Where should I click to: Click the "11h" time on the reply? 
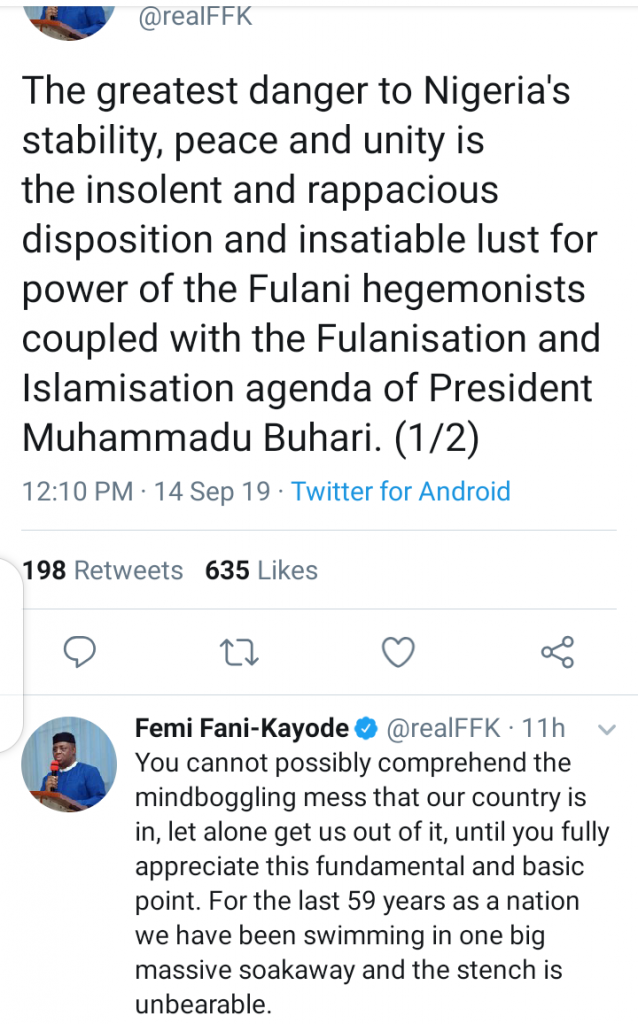pos(544,730)
